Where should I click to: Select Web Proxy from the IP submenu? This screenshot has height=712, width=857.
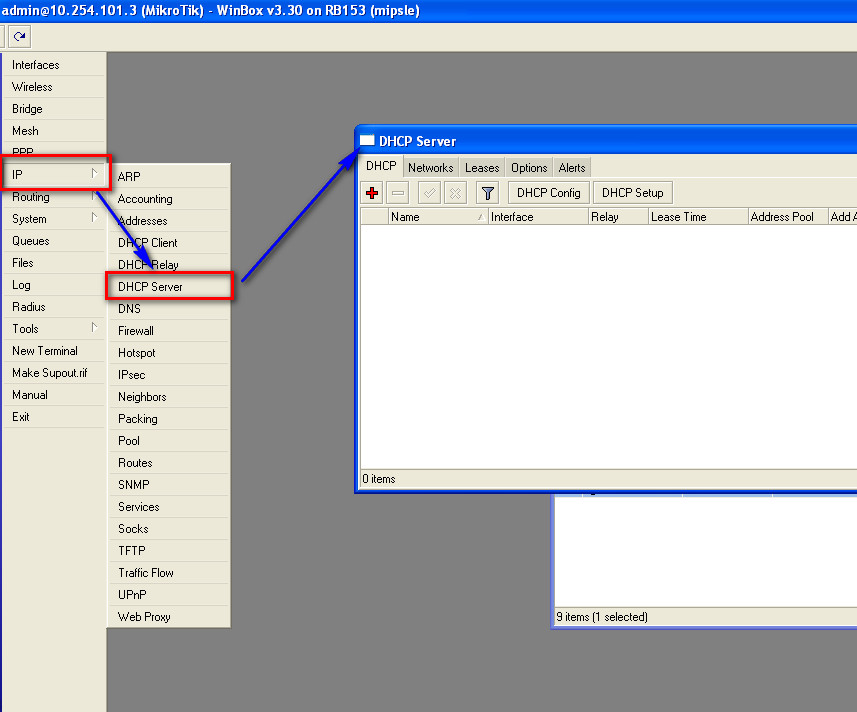point(169,616)
